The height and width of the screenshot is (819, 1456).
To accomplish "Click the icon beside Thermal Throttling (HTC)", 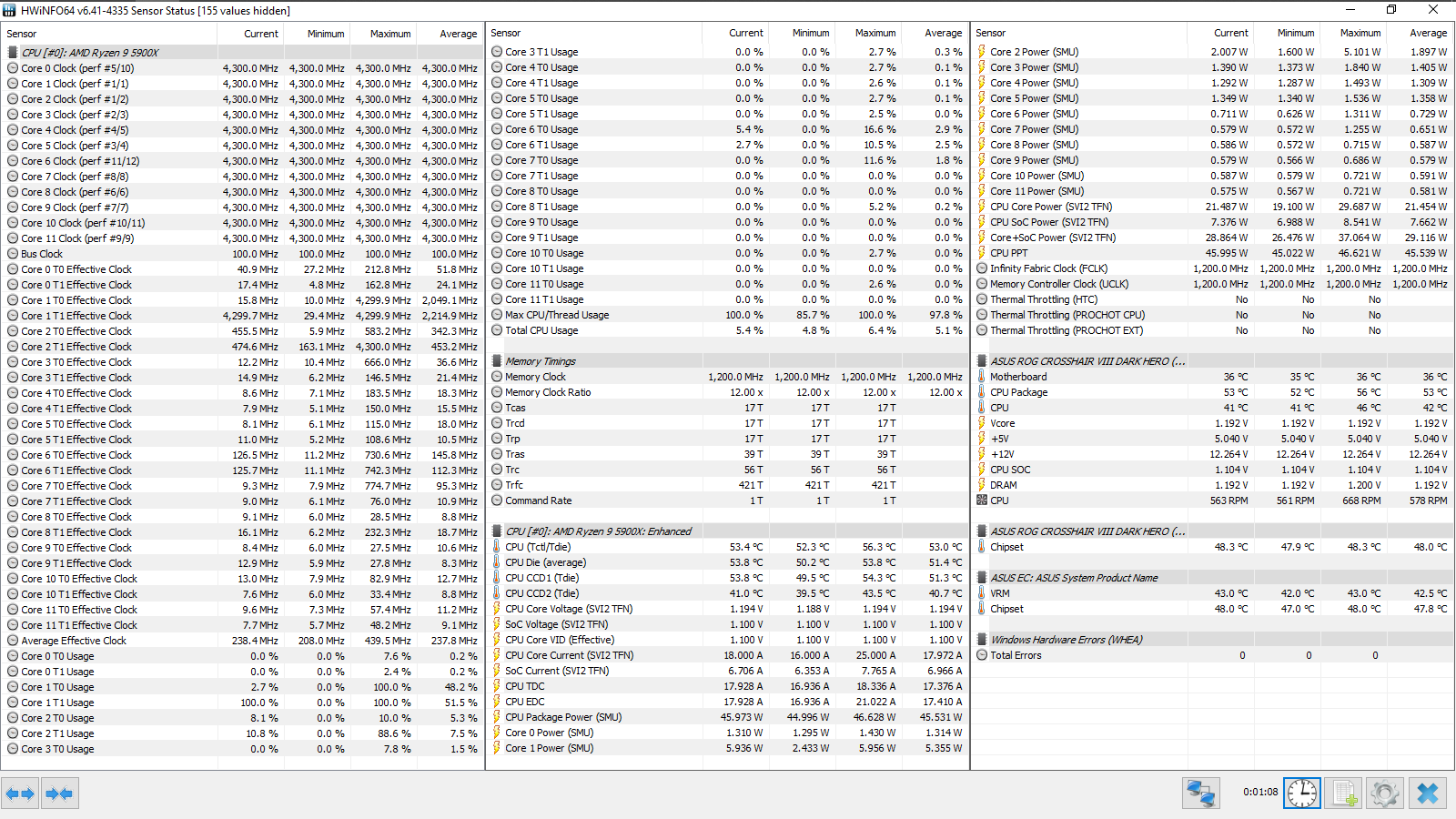I will click(x=982, y=299).
